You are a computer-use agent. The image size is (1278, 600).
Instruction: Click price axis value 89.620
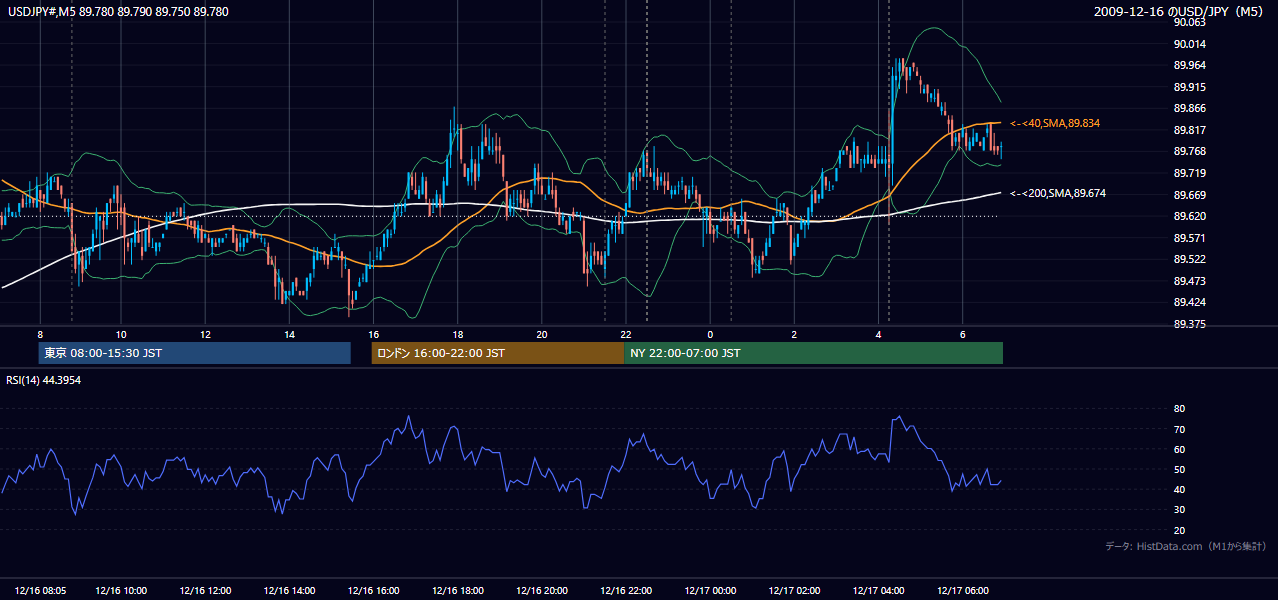[1189, 217]
